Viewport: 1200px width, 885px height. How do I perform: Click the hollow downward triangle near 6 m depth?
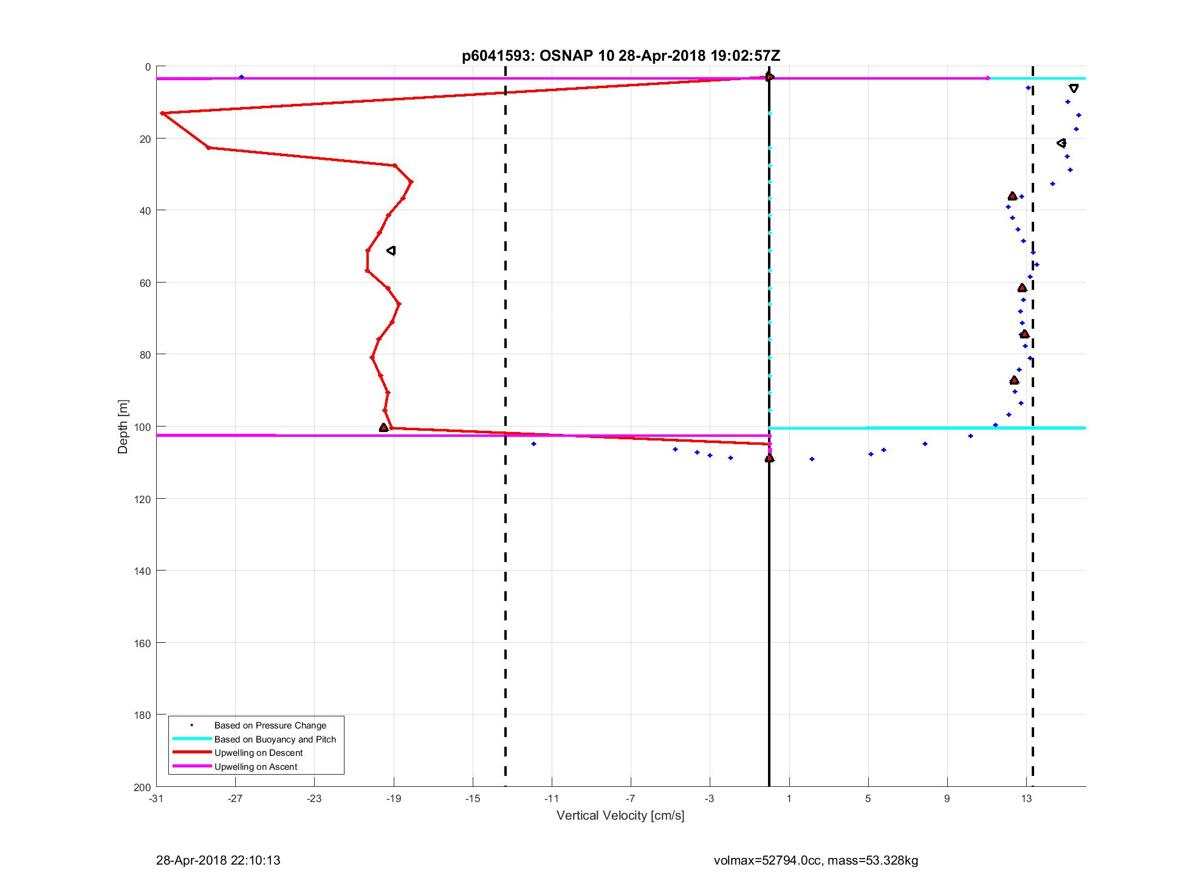[1074, 89]
